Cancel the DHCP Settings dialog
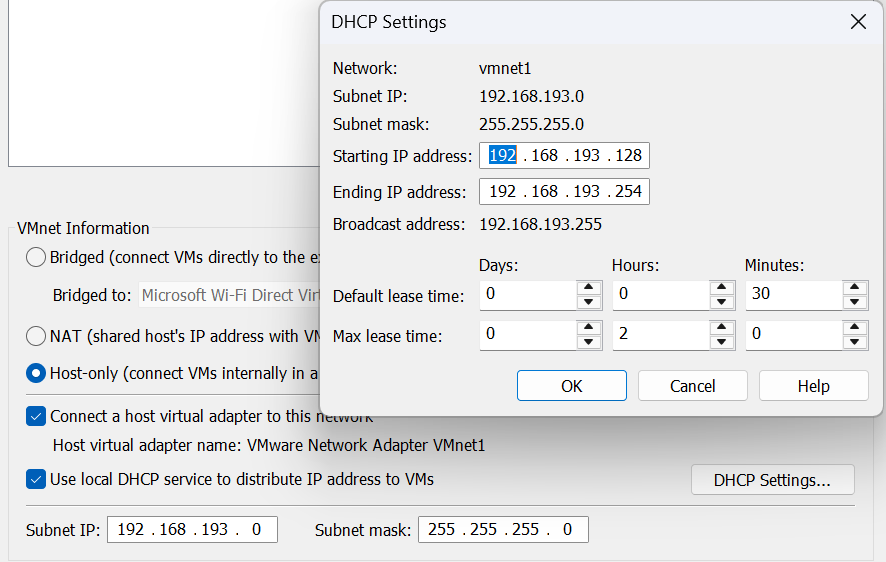Screen dimensions: 886x562 (x=692, y=386)
